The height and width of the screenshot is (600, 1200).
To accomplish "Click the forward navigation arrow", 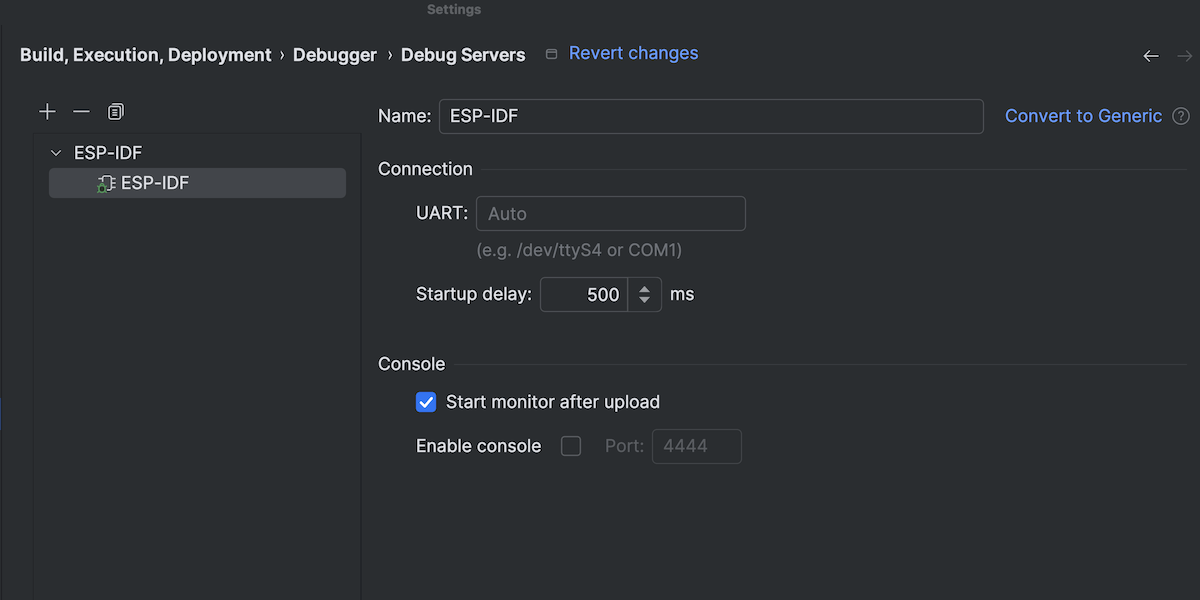I will [x=1185, y=56].
